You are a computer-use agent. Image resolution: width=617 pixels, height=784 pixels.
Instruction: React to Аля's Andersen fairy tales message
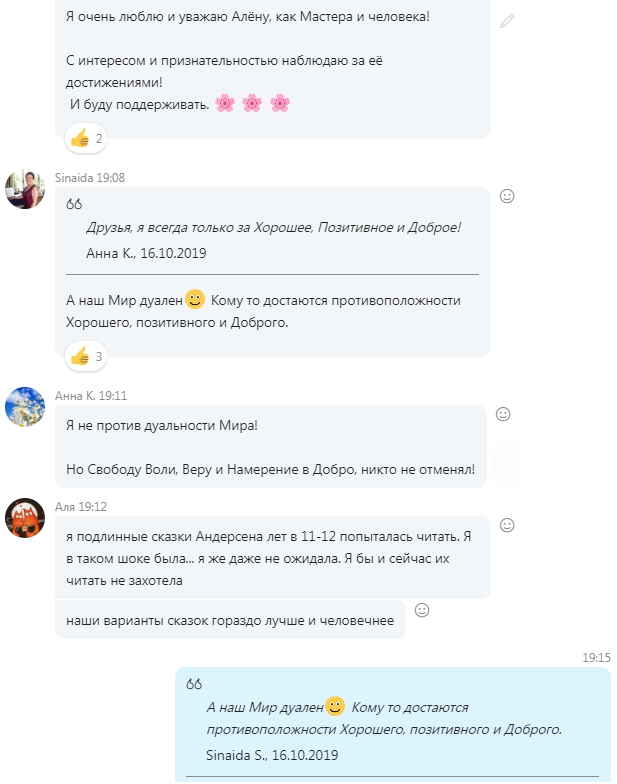click(507, 525)
